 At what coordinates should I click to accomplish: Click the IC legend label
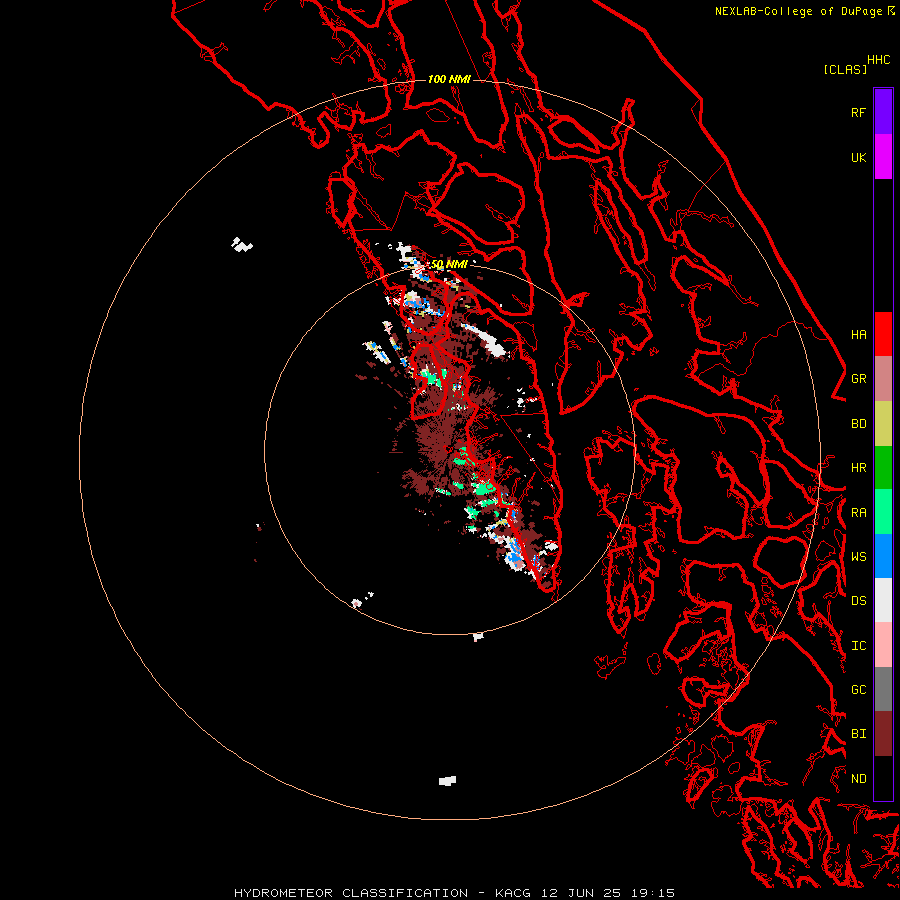point(858,646)
